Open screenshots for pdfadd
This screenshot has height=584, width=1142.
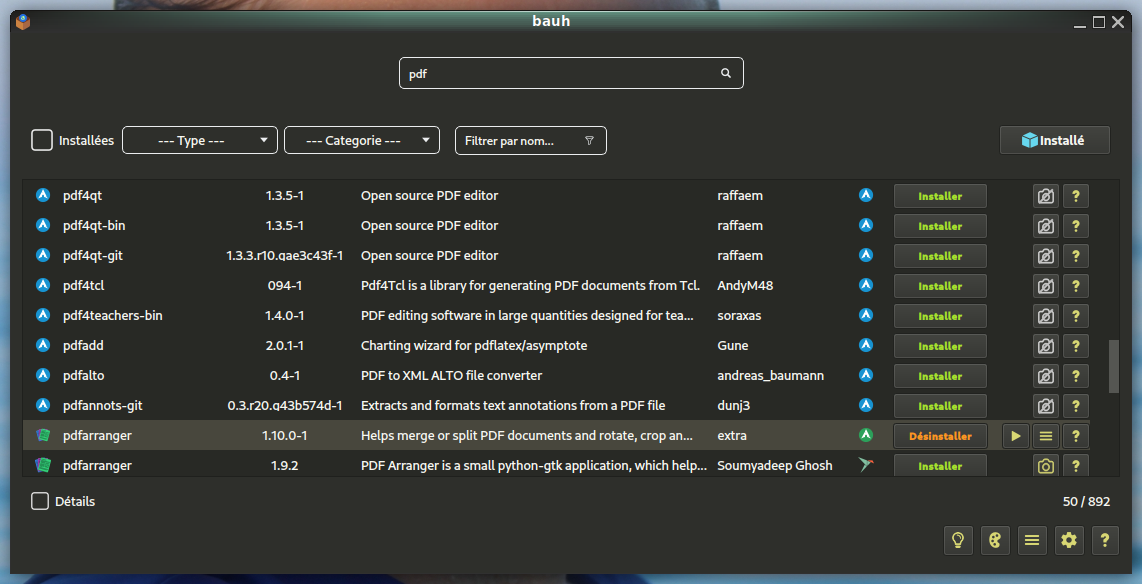(x=1046, y=345)
